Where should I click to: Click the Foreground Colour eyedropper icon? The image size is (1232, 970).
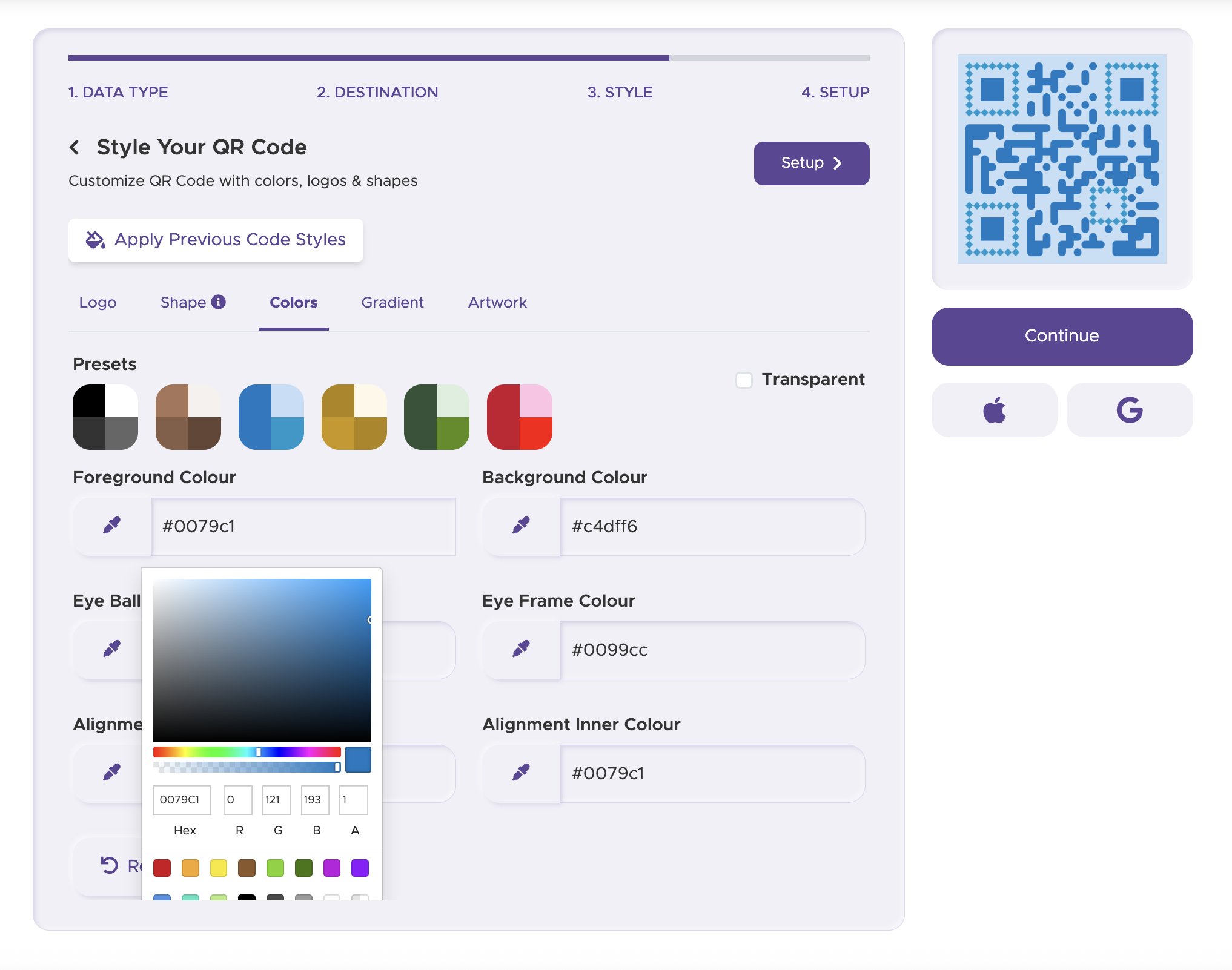point(111,526)
